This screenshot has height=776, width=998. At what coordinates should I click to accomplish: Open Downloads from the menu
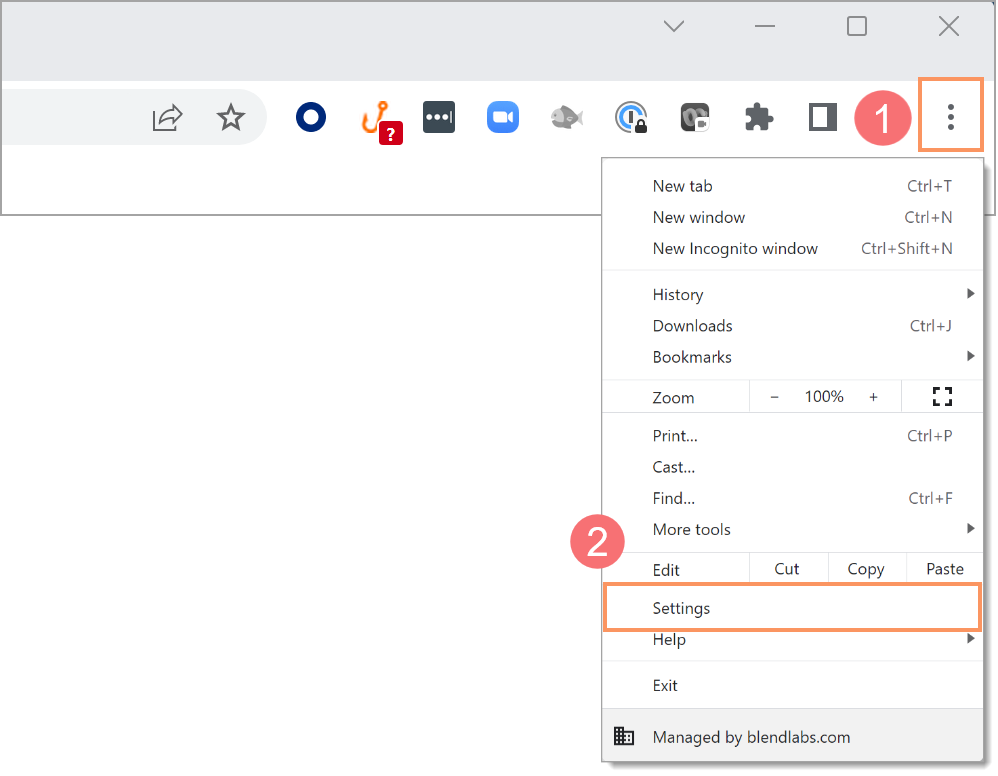[x=792, y=325]
